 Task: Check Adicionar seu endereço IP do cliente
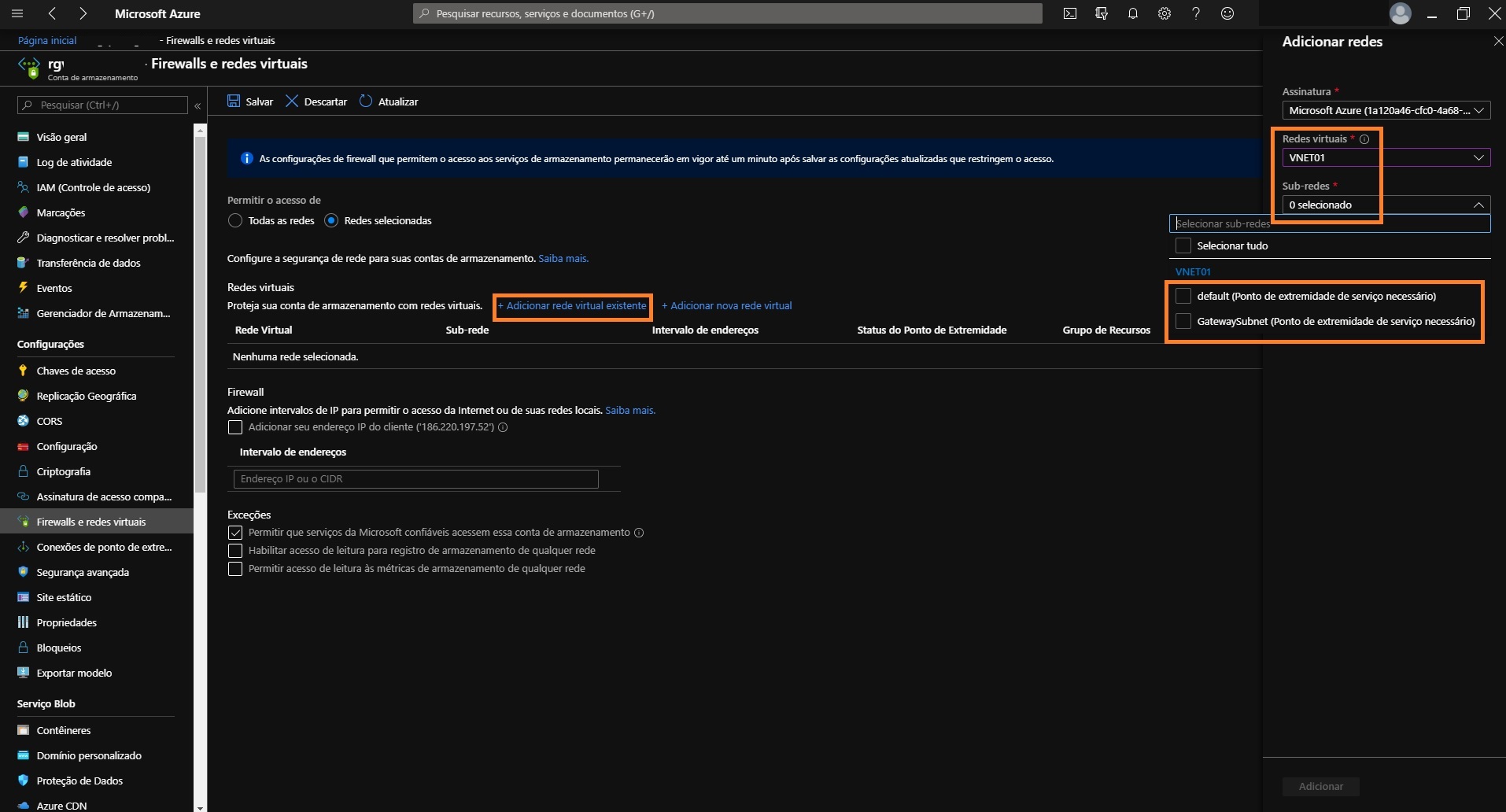pos(234,427)
